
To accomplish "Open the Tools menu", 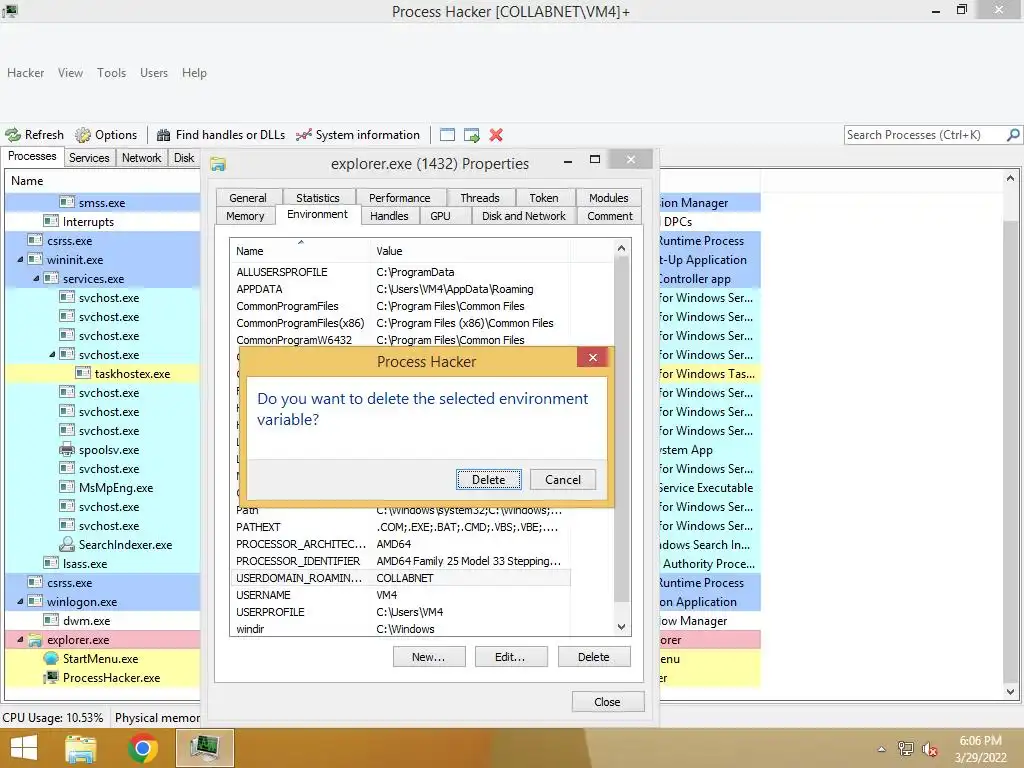I will pyautogui.click(x=111, y=73).
